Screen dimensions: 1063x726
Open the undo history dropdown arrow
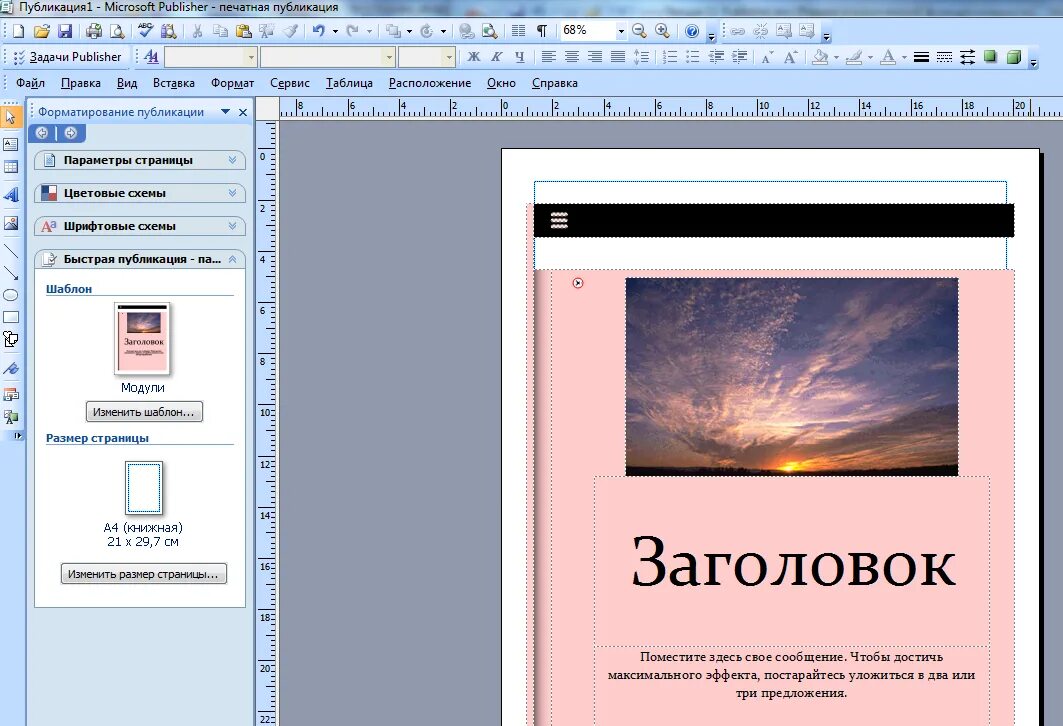(336, 31)
